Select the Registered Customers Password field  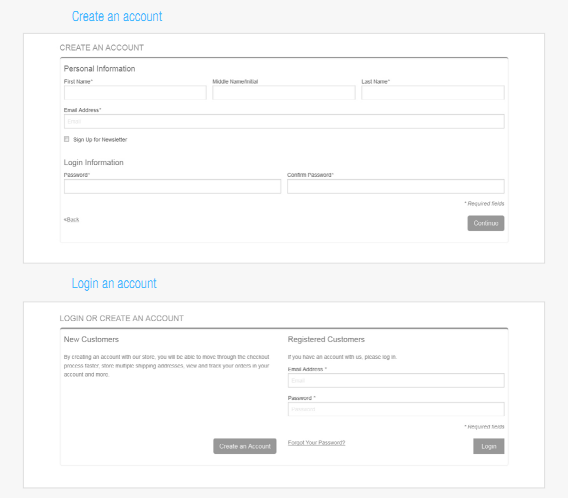click(396, 409)
